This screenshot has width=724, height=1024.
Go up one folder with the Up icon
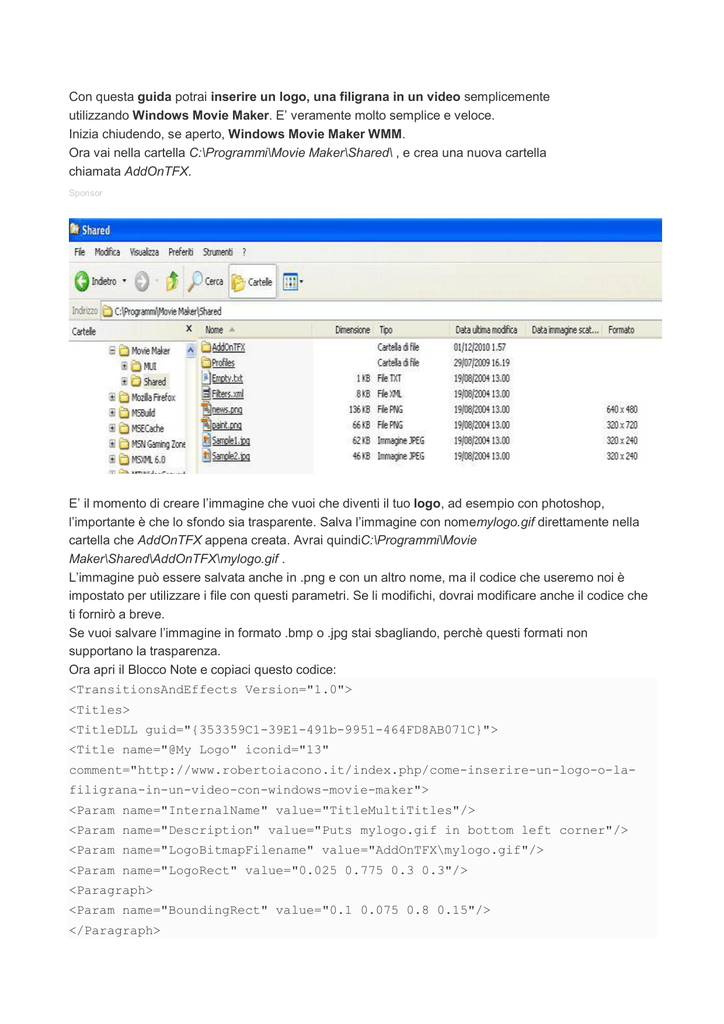point(172,281)
